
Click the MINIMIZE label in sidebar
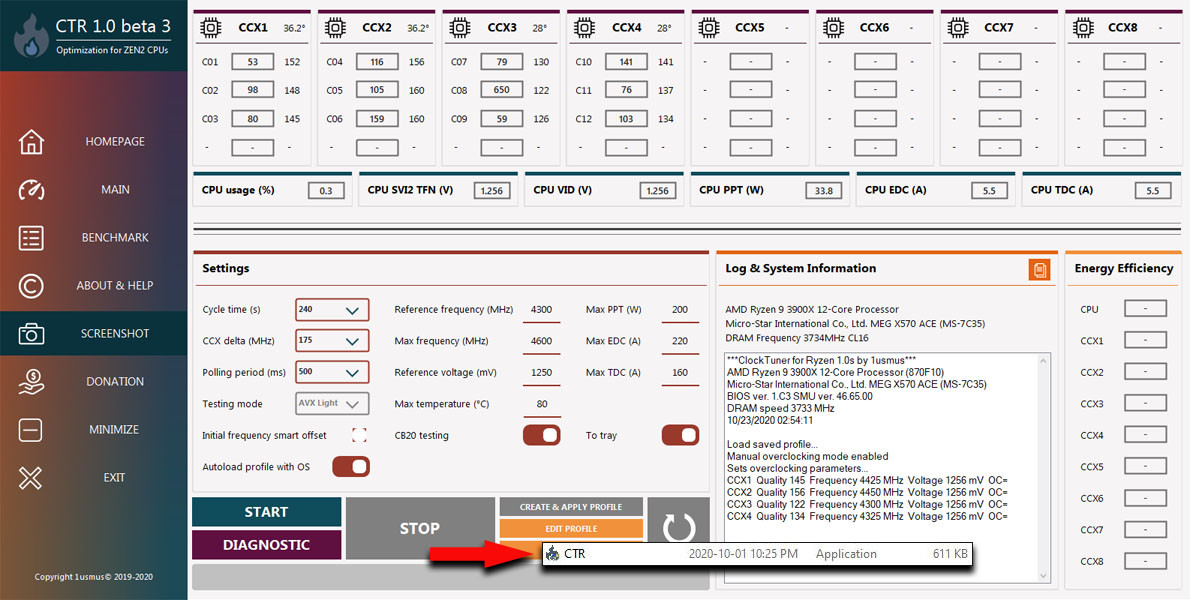(115, 430)
